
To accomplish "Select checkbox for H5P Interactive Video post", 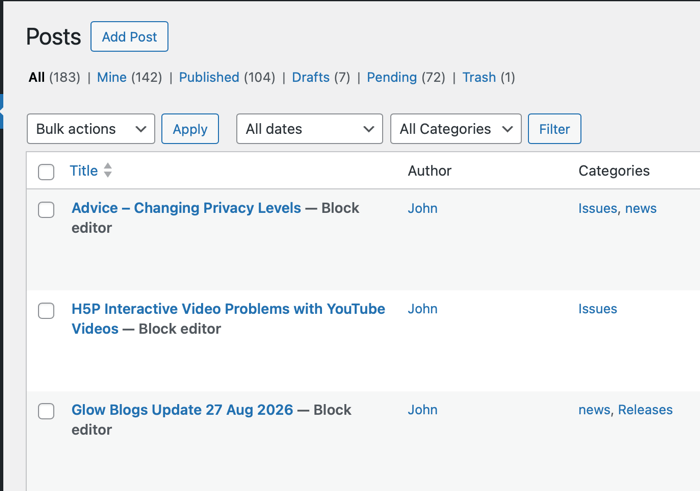I will (46, 311).
